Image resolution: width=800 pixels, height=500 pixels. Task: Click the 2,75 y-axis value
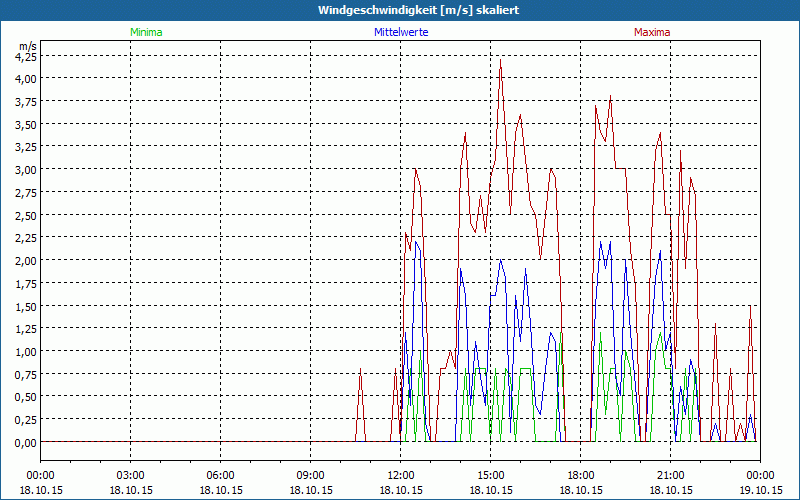pos(26,192)
